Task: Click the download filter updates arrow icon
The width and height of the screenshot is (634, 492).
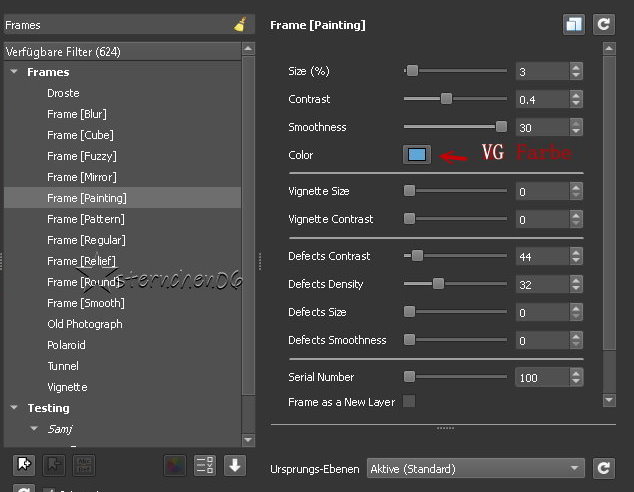Action: [x=234, y=465]
